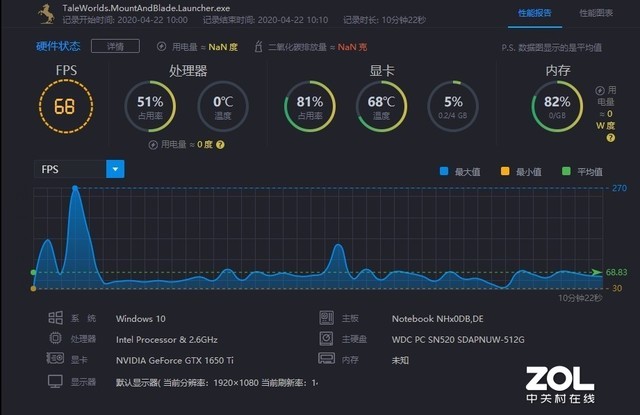Click the 10分钟22秒 label under the chart
This screenshot has height=415, width=640.
point(580,298)
